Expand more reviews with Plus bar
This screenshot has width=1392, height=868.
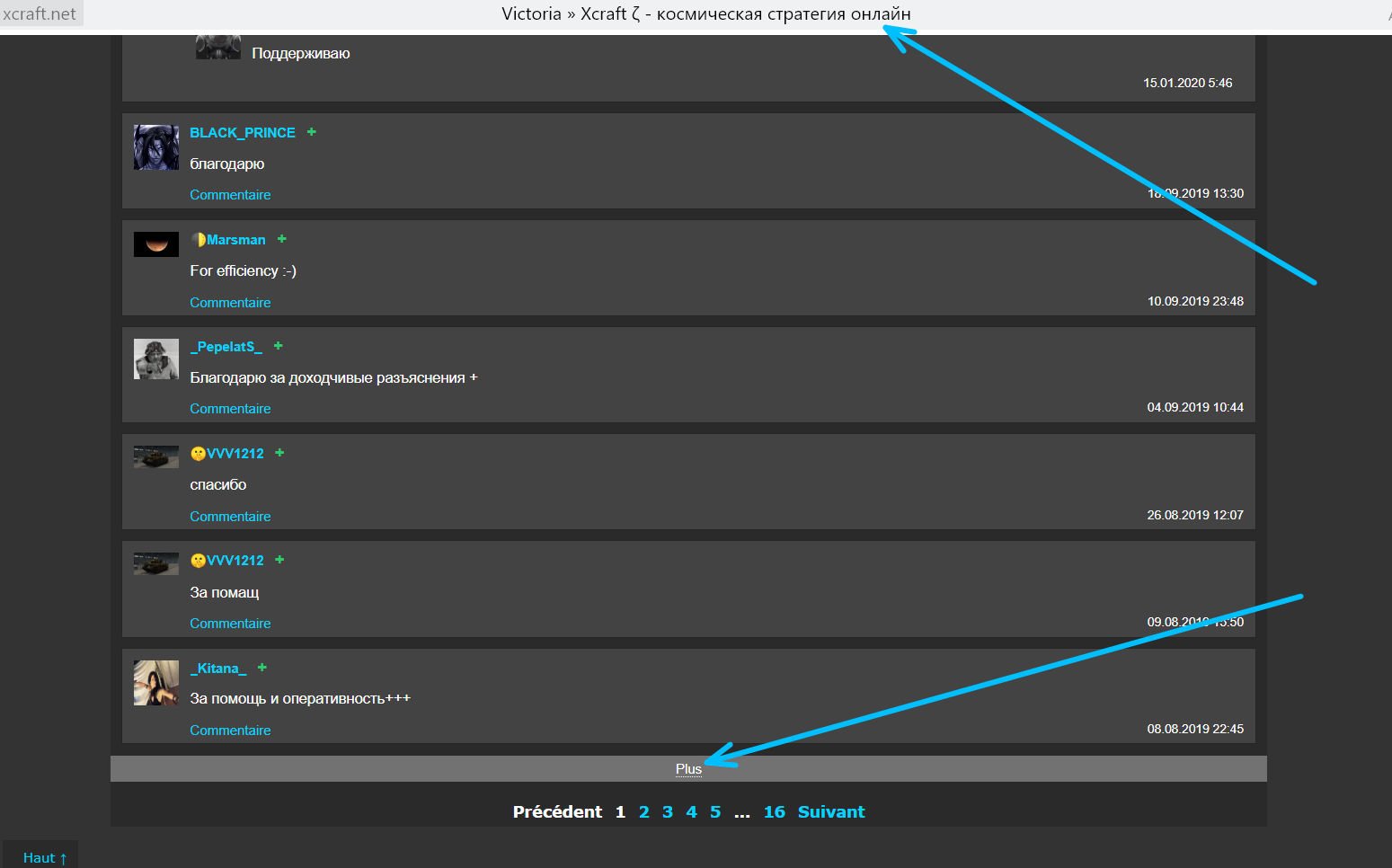(x=688, y=769)
